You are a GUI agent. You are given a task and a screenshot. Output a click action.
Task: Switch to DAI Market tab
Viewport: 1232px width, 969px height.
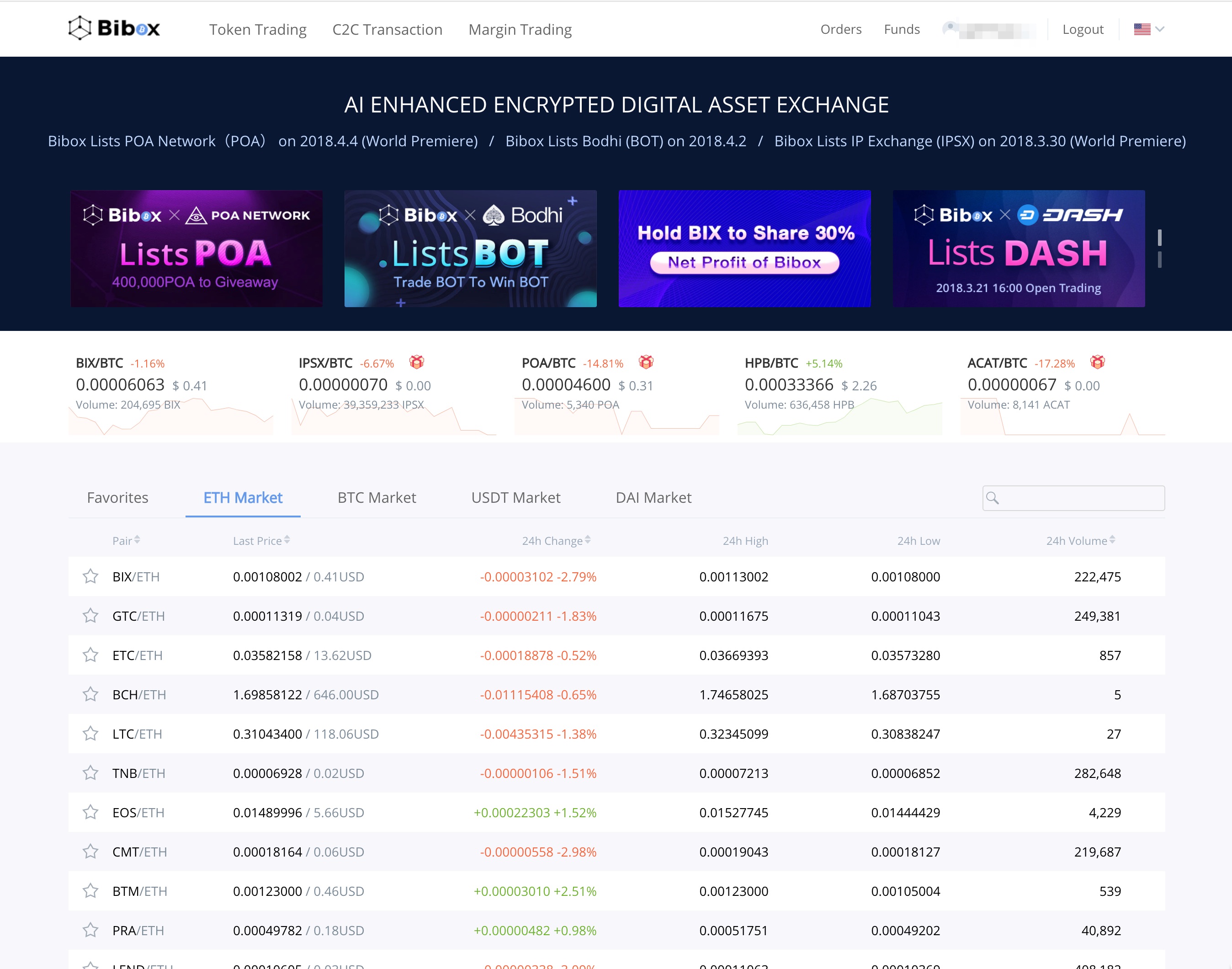(653, 498)
